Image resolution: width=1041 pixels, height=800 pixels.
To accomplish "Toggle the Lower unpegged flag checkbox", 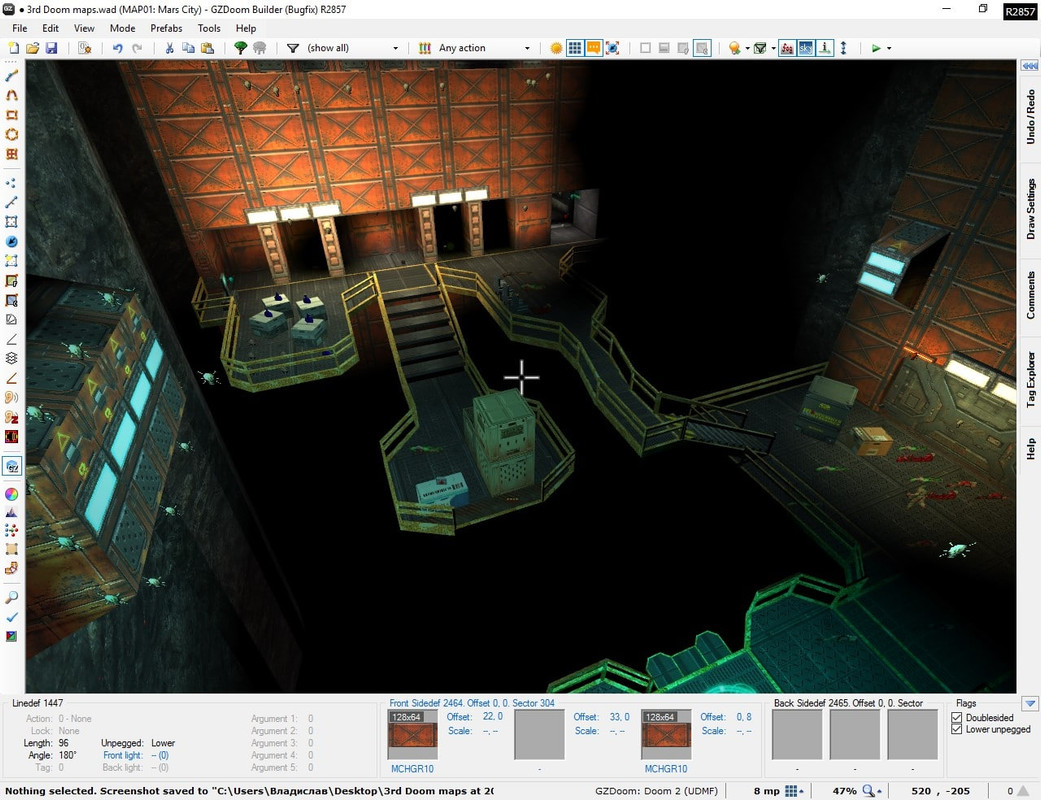I will [x=957, y=729].
